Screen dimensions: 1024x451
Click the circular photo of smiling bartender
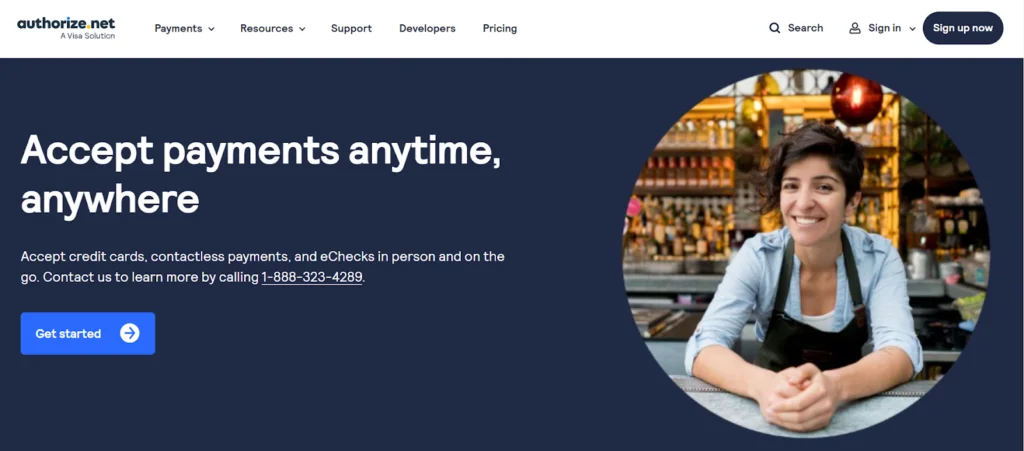[x=806, y=253]
